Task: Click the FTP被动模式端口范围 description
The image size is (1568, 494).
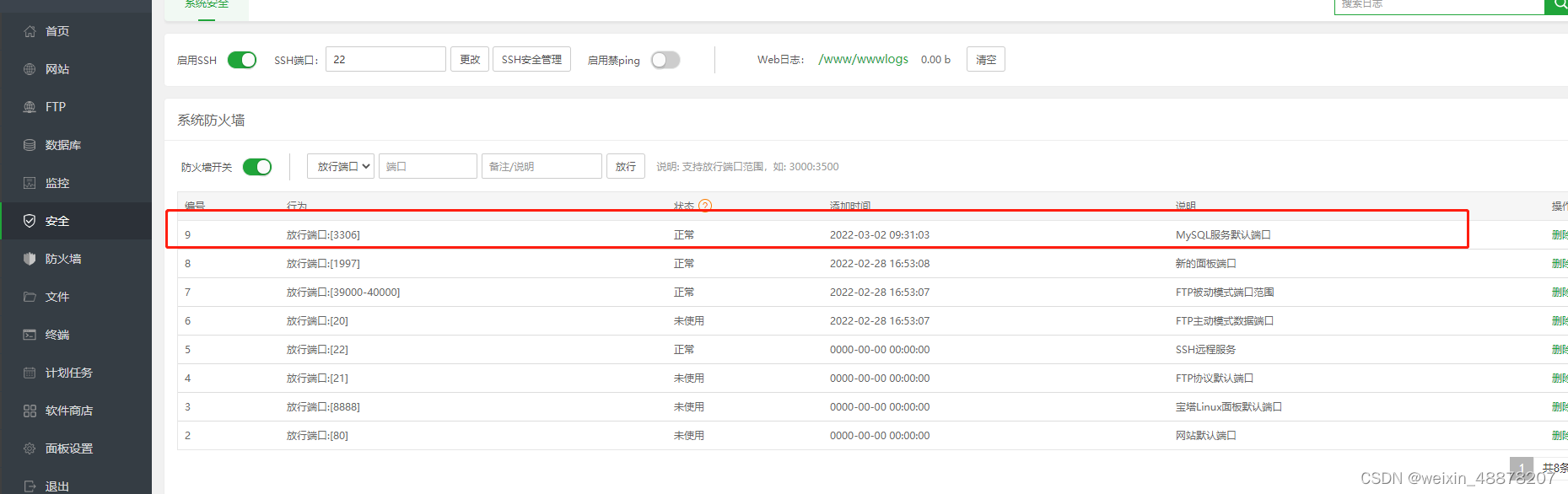Action: (x=1225, y=293)
